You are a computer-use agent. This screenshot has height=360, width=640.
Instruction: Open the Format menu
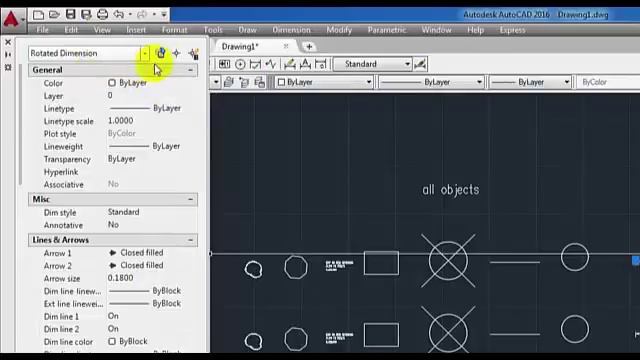[x=175, y=30]
